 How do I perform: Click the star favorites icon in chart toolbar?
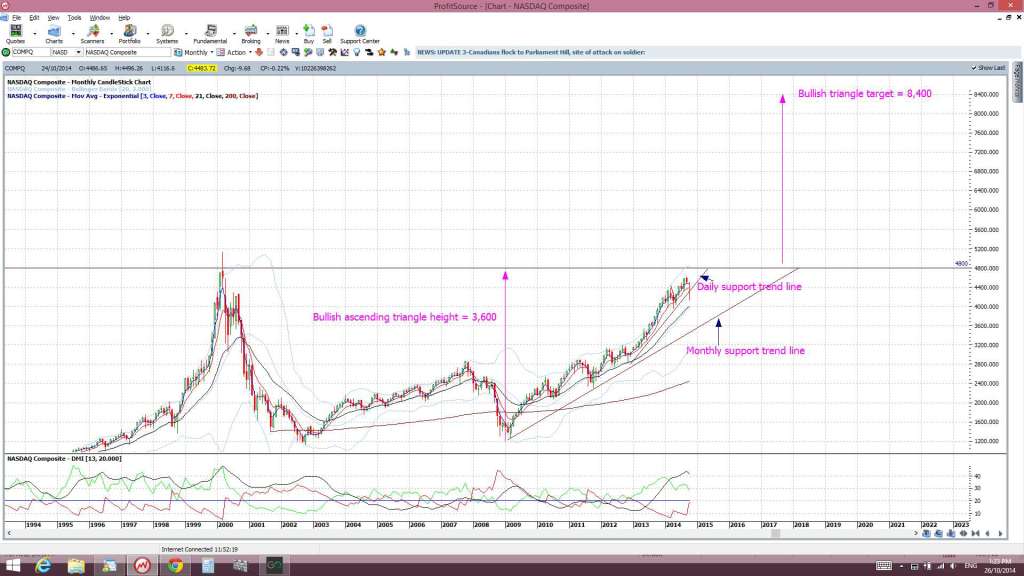[x=381, y=52]
